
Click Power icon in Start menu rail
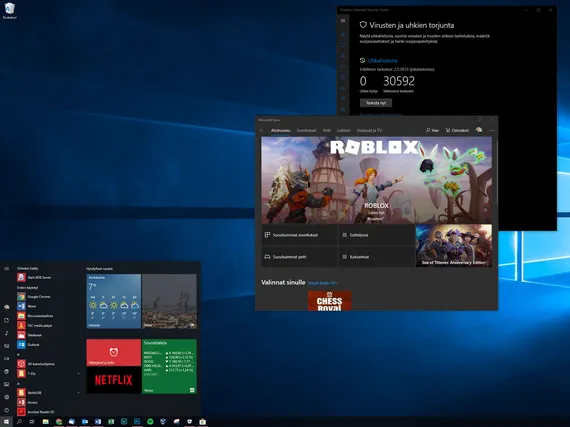click(x=7, y=410)
